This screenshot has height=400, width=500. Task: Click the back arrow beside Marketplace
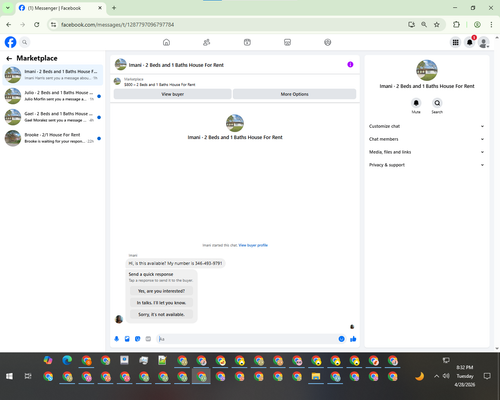coord(9,58)
